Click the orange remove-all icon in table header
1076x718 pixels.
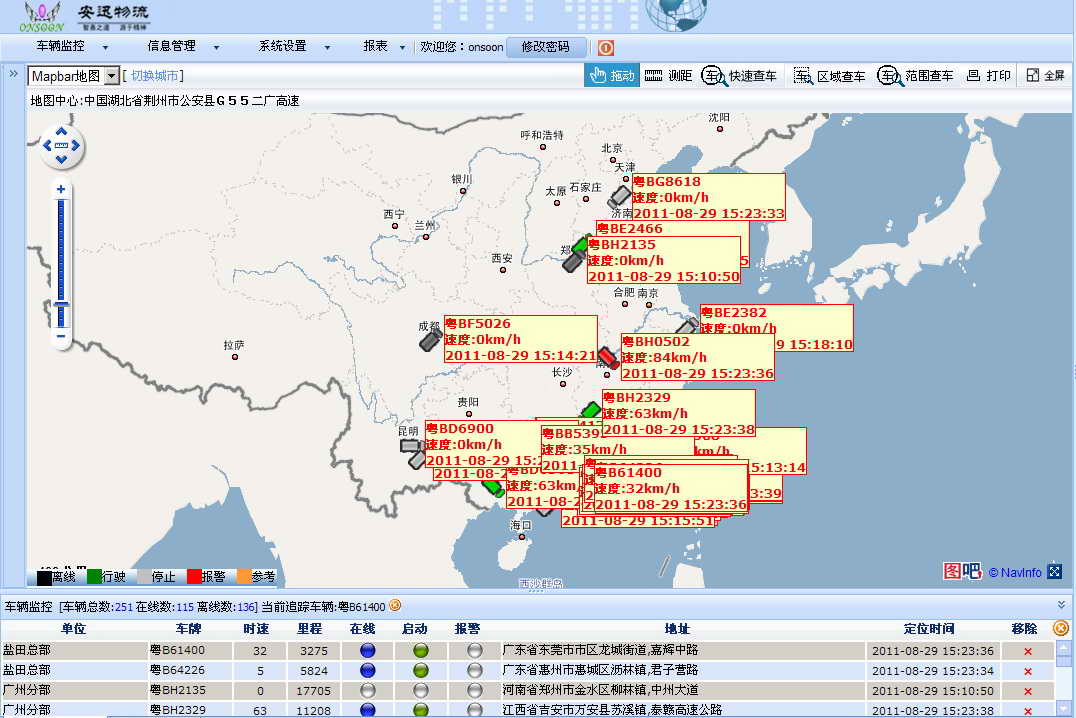click(x=1061, y=628)
